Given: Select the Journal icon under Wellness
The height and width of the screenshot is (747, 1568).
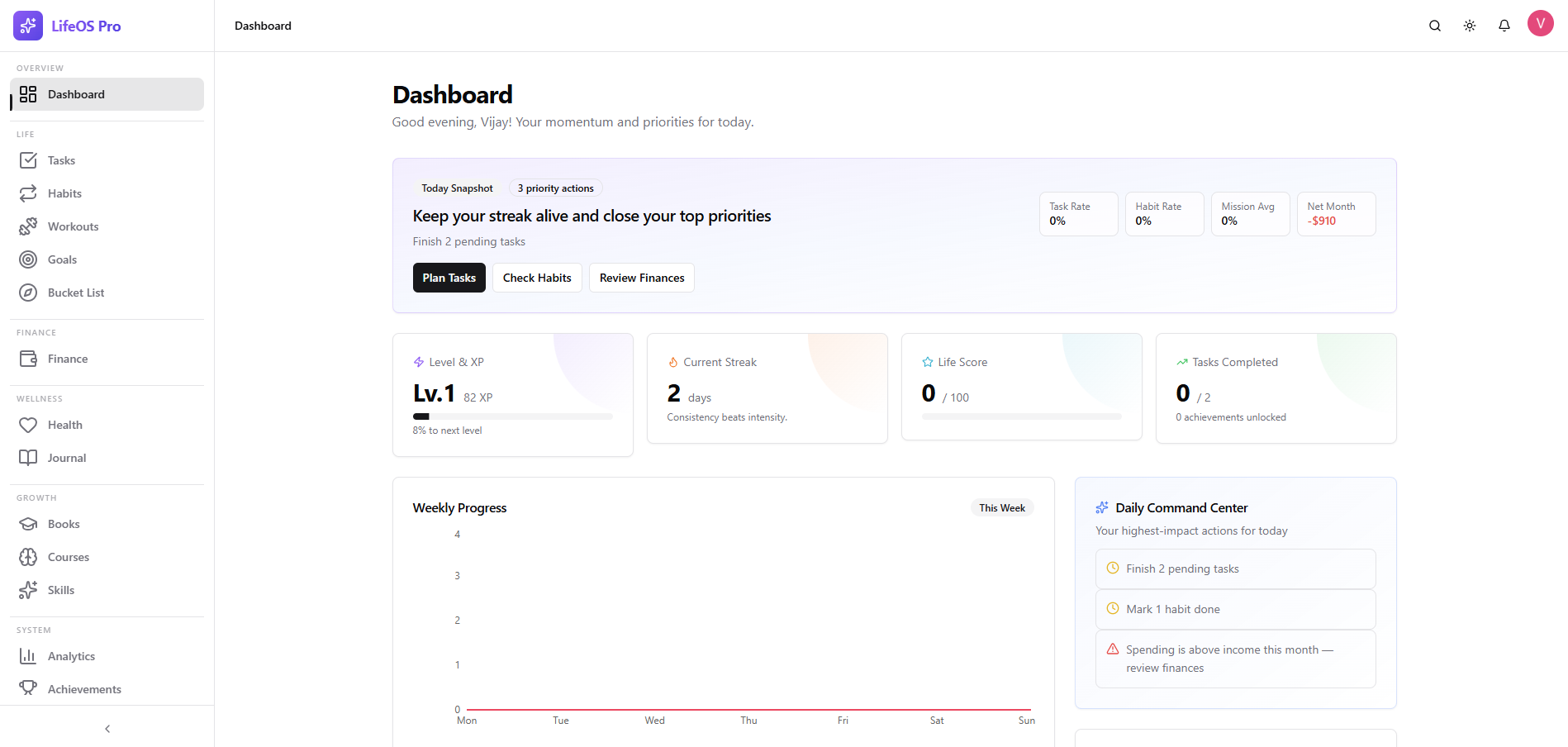Looking at the screenshot, I should click(x=28, y=457).
